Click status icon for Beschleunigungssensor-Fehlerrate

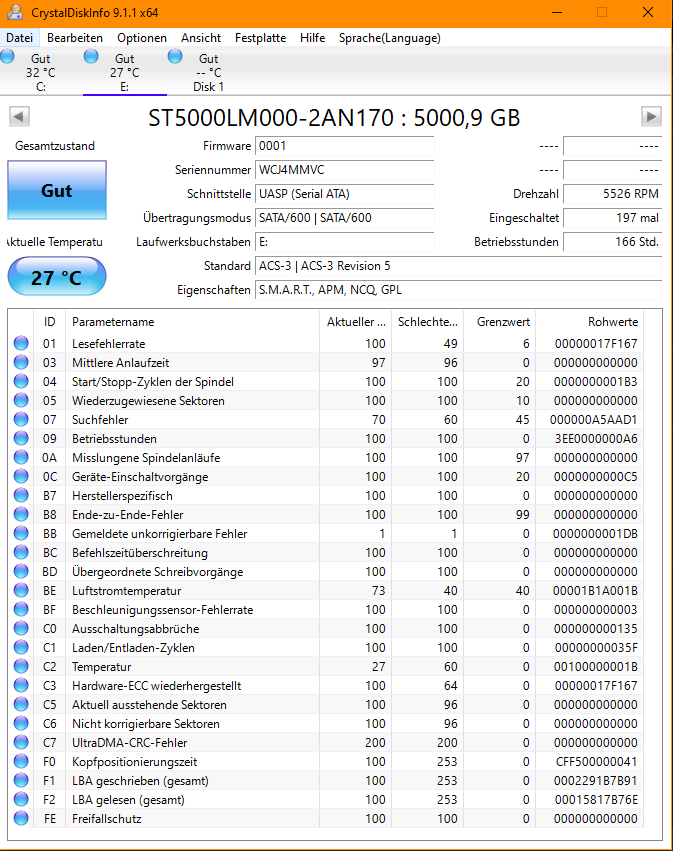[21, 609]
